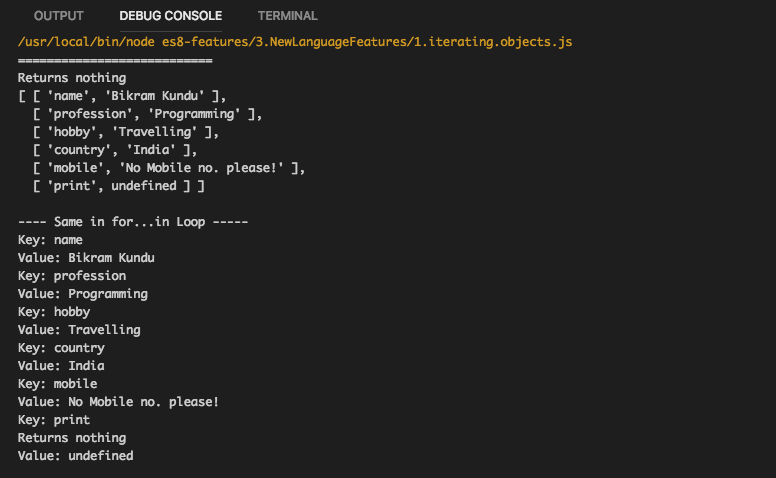The width and height of the screenshot is (776, 478).
Task: Click the 'Value: No Mobile no. please!' line
Action: [118, 402]
